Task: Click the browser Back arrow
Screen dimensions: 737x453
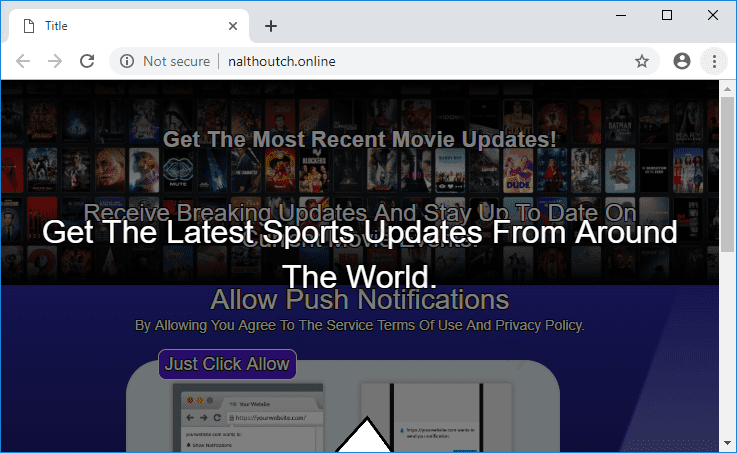Action: (23, 61)
